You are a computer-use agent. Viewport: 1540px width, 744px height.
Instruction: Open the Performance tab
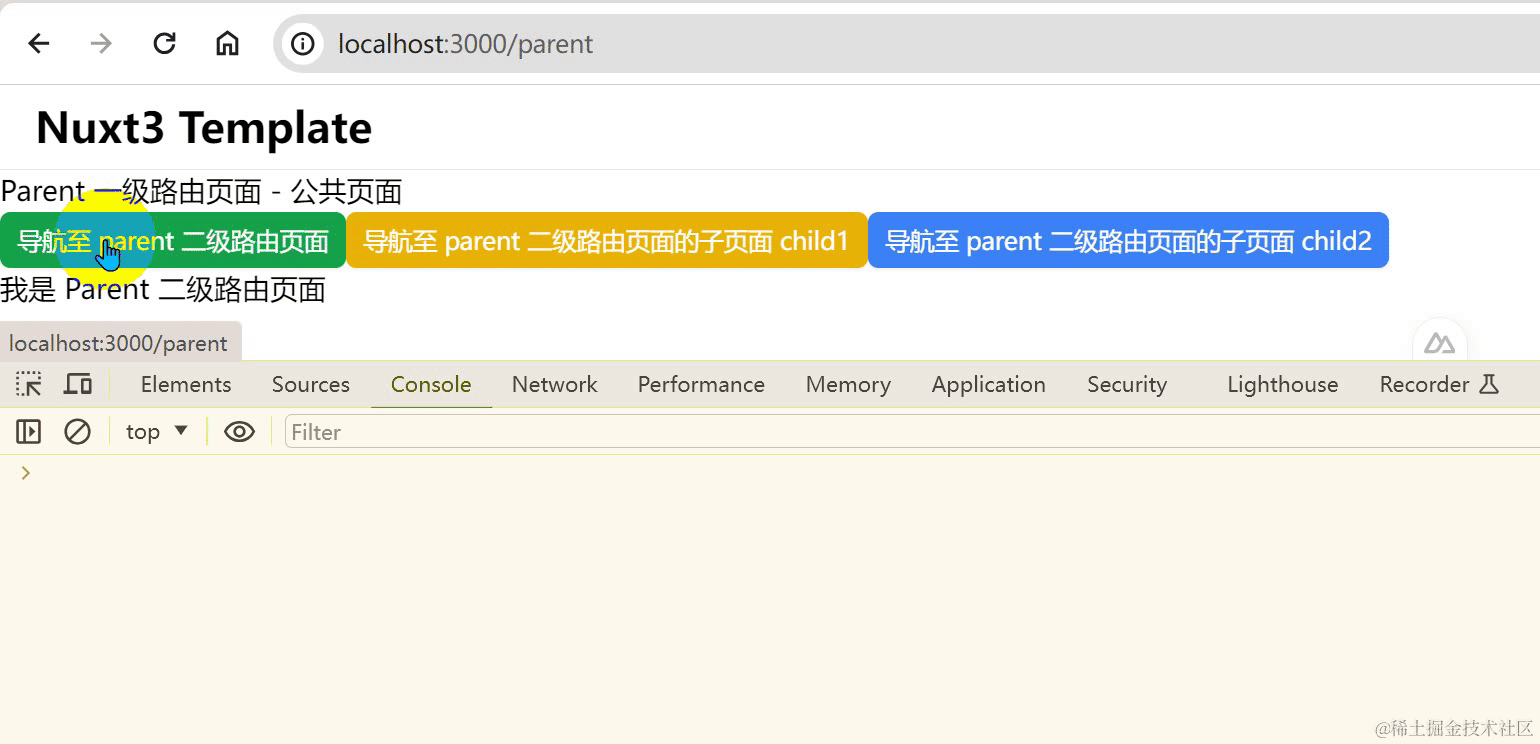click(x=701, y=385)
